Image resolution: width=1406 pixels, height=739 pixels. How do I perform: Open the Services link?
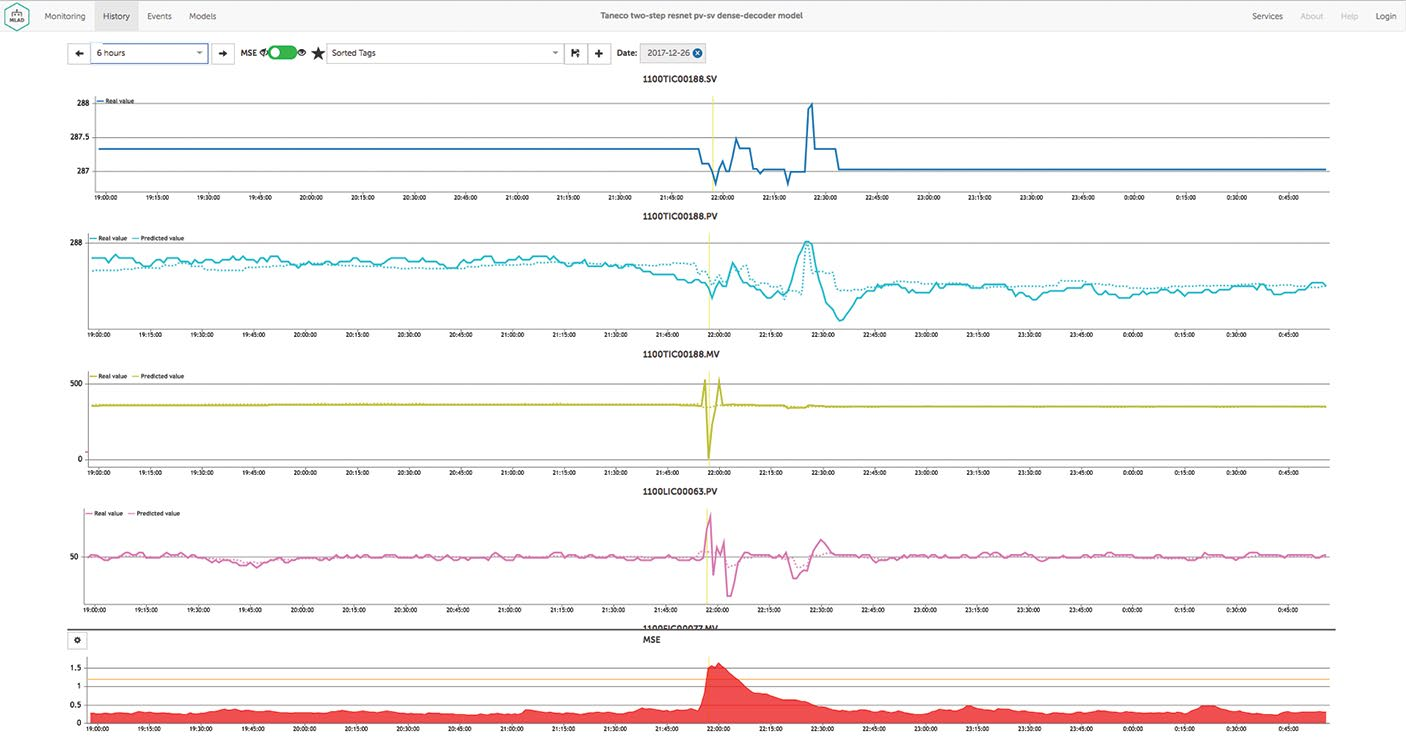click(1267, 16)
